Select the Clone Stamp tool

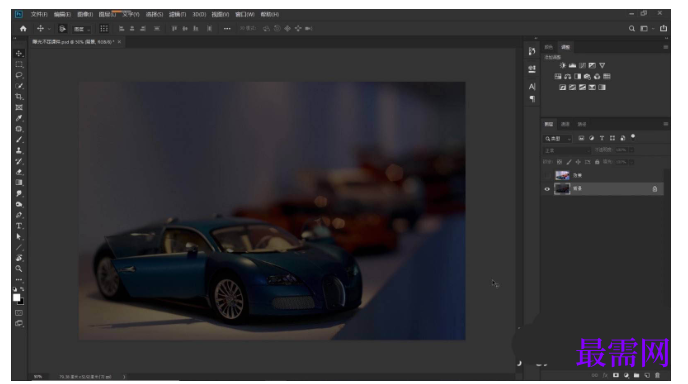point(19,151)
